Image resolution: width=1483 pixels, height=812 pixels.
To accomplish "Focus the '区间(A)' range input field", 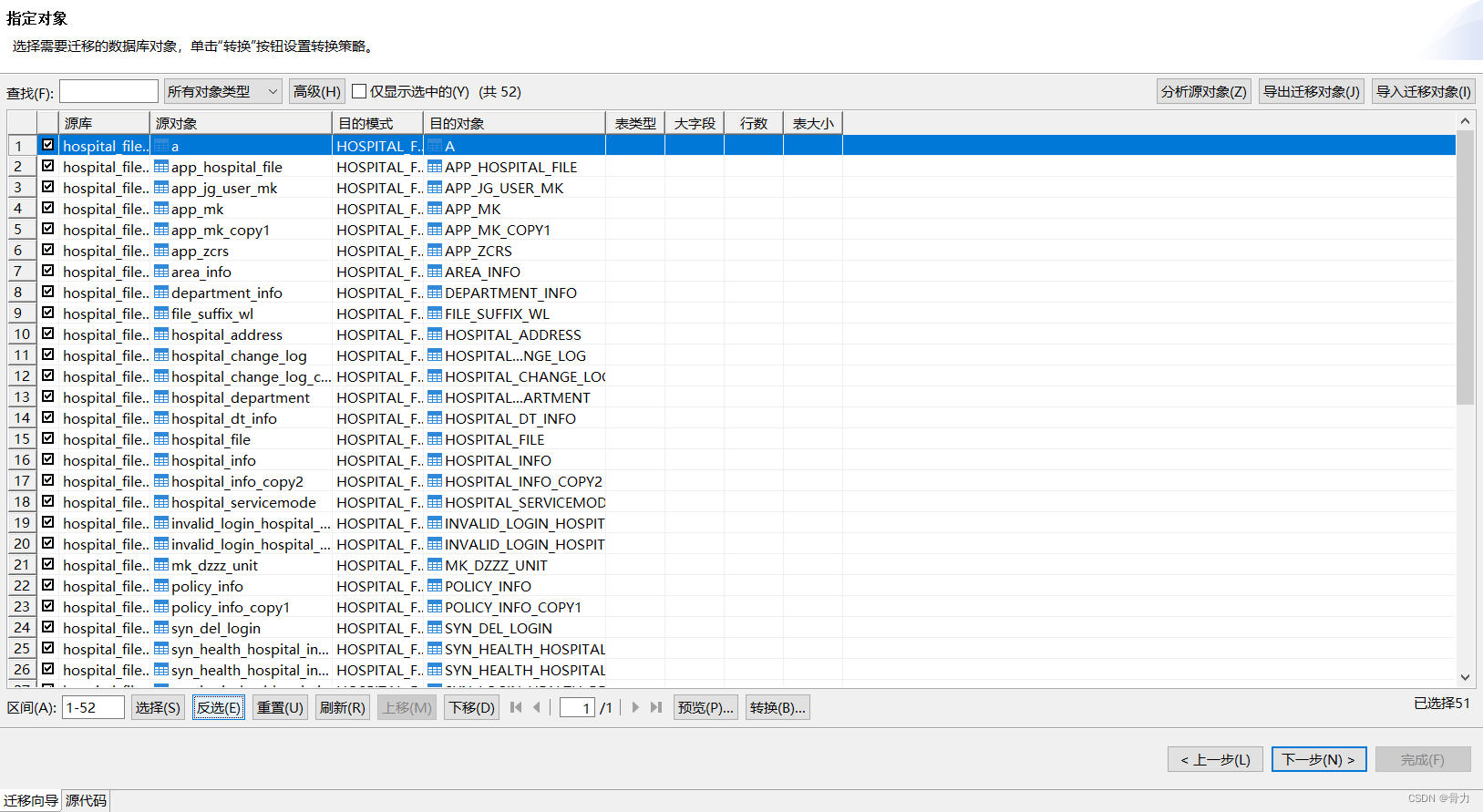I will click(93, 707).
